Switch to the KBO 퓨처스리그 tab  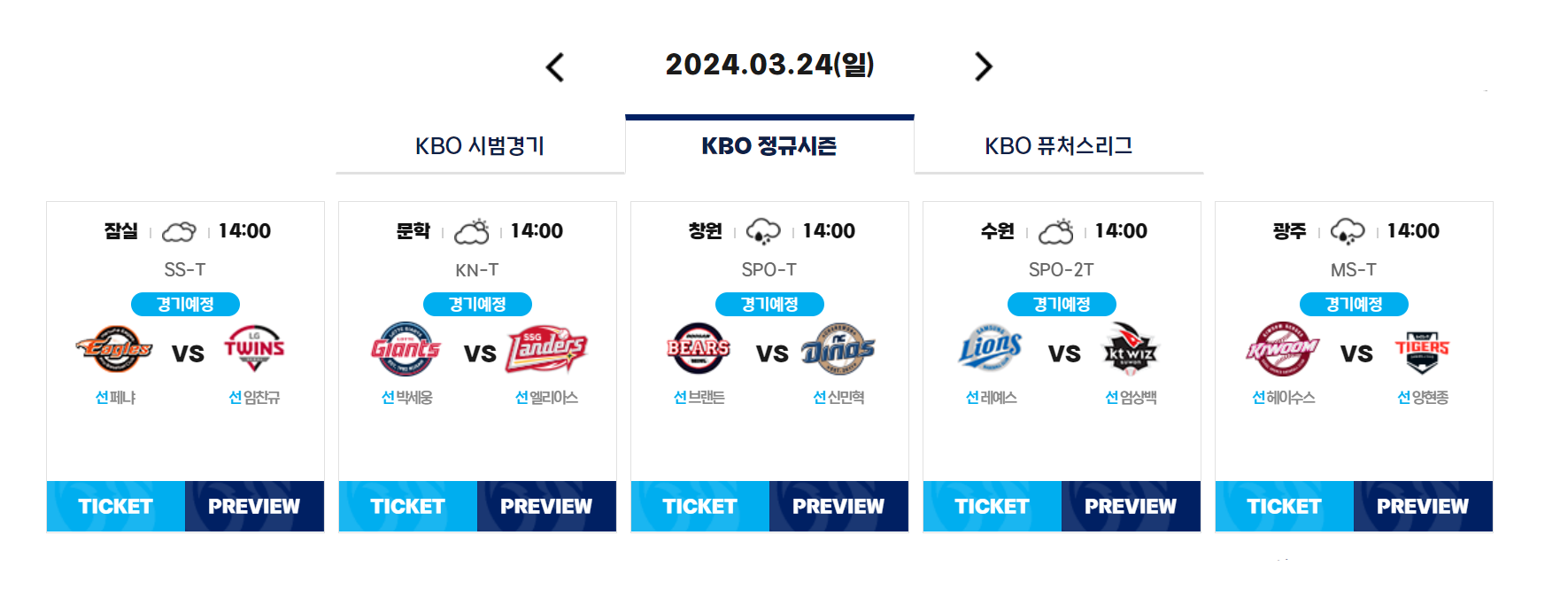click(1059, 146)
